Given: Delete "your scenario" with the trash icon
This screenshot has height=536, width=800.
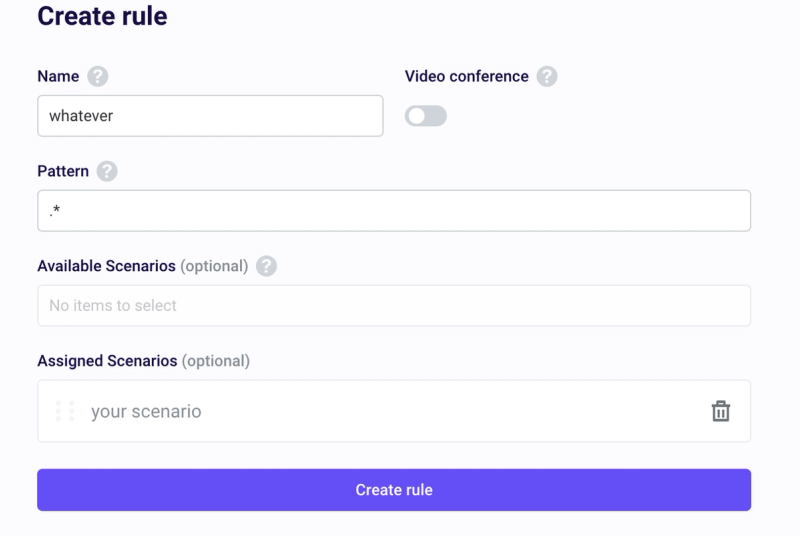Looking at the screenshot, I should (x=720, y=411).
